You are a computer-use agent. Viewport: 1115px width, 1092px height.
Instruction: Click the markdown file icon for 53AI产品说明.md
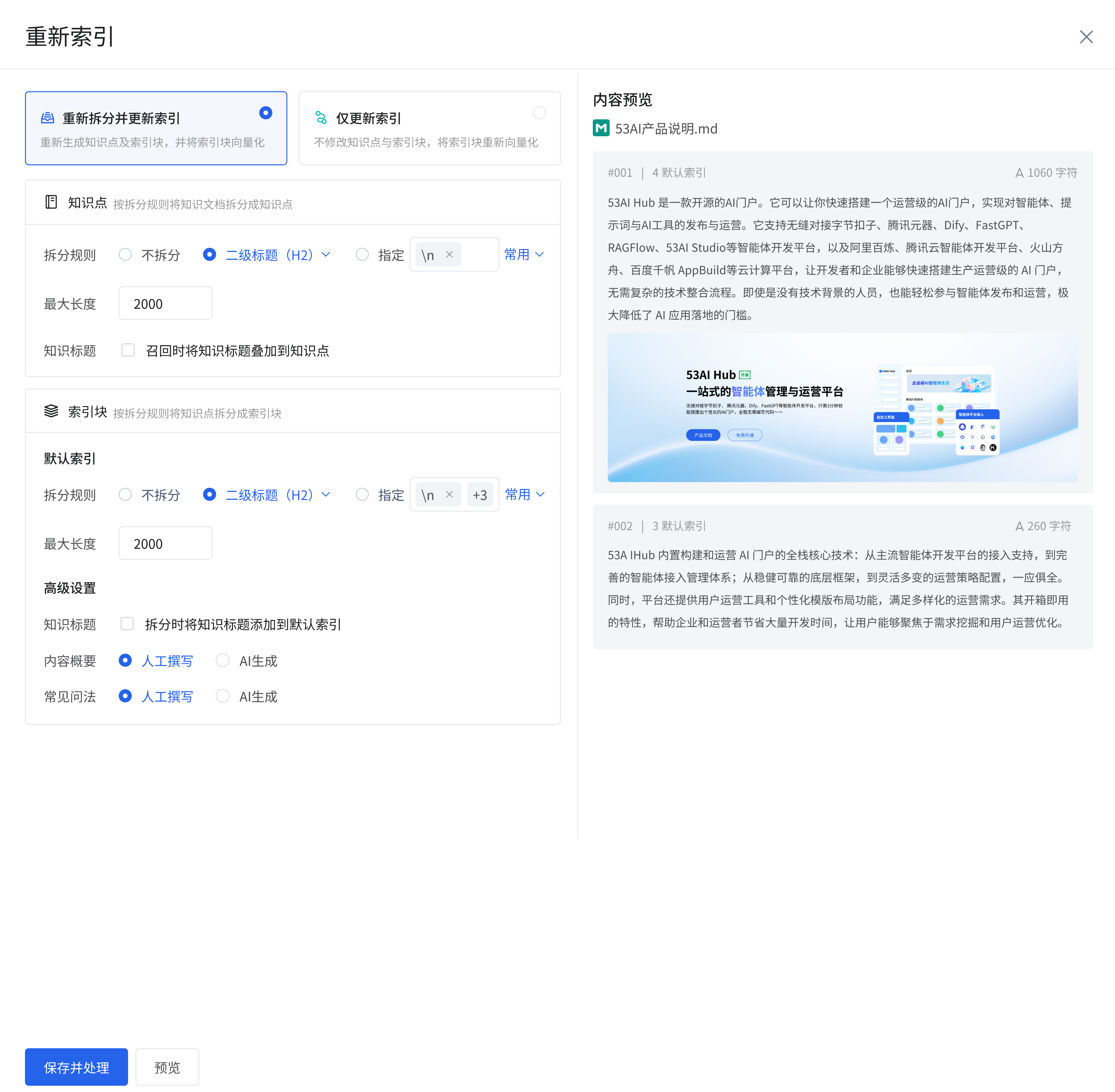pyautogui.click(x=601, y=128)
